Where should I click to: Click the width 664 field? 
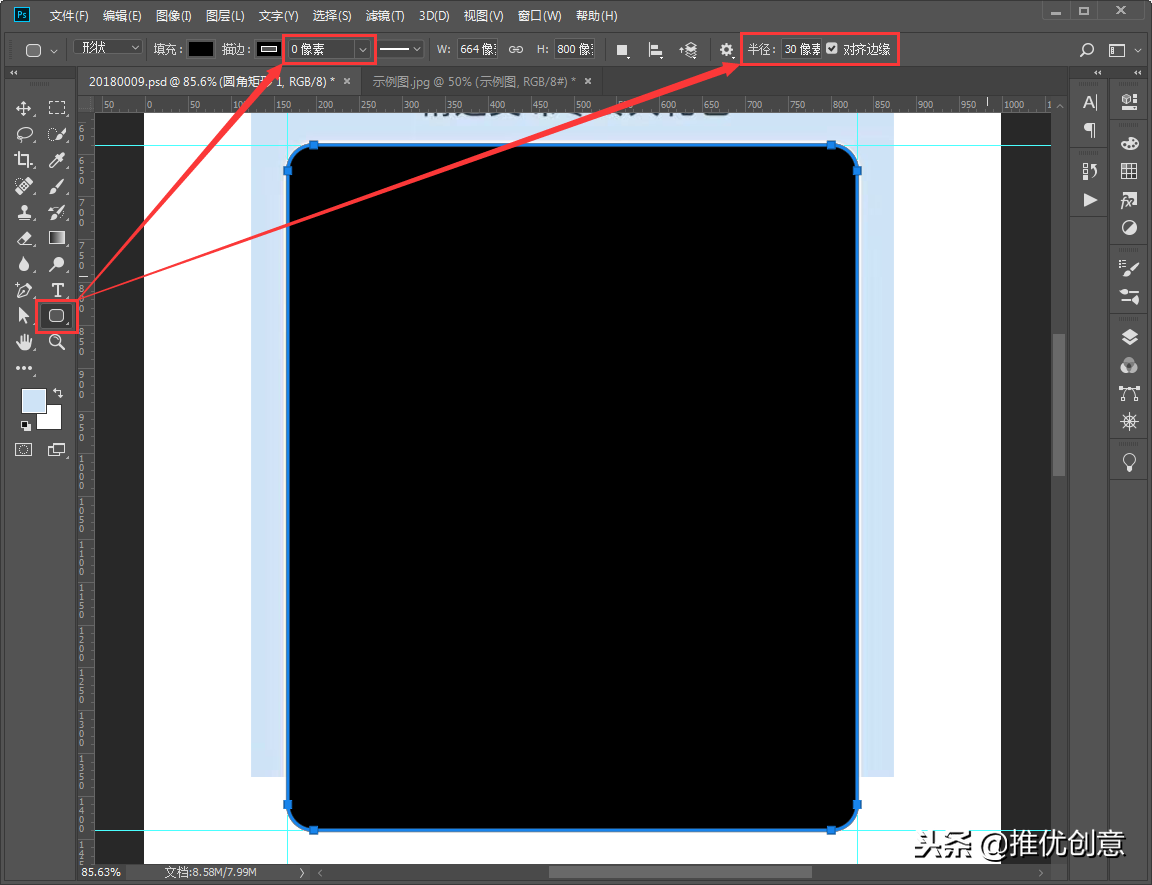click(478, 49)
